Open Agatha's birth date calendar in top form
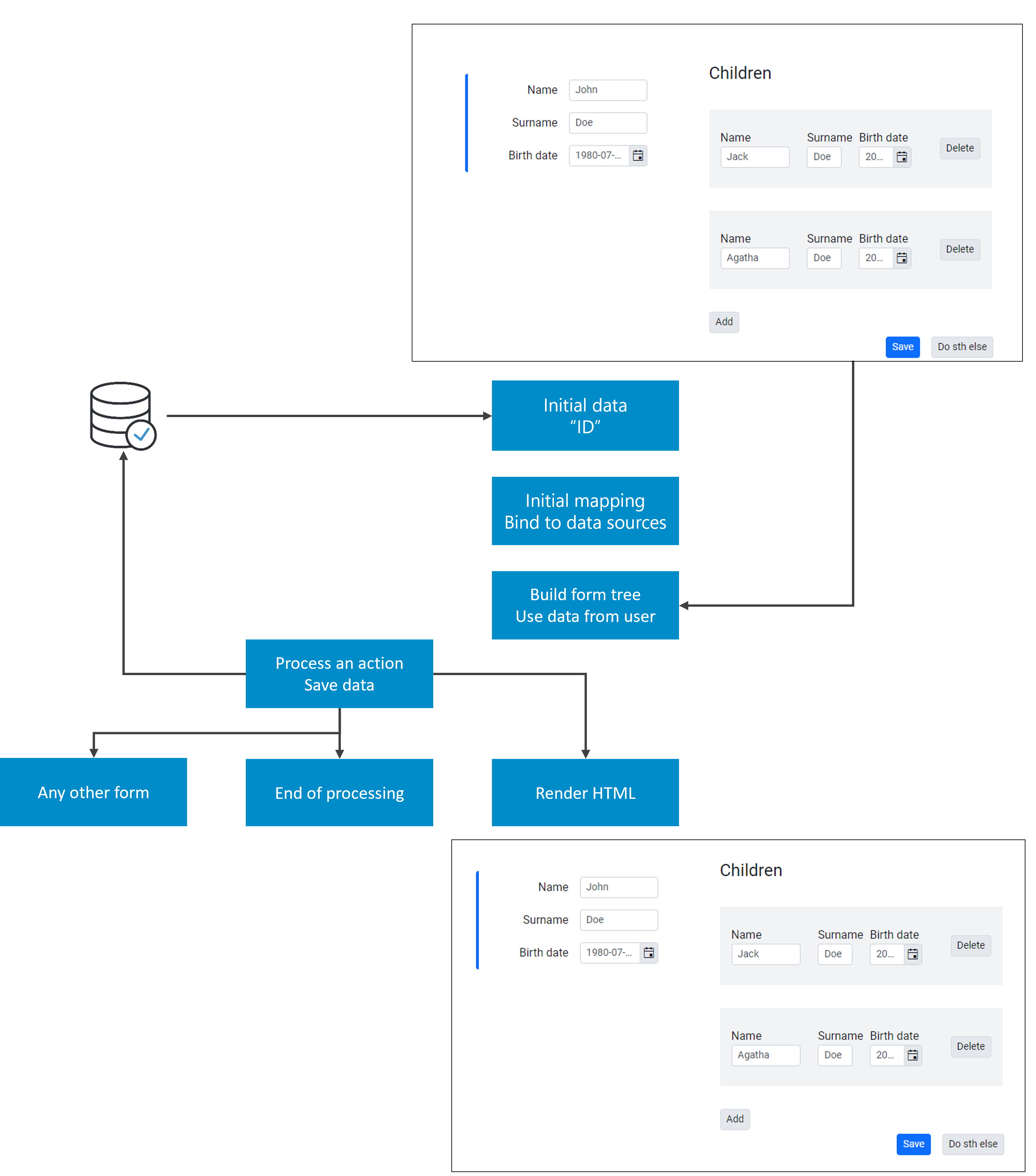The width and height of the screenshot is (1036, 1176). click(x=902, y=258)
